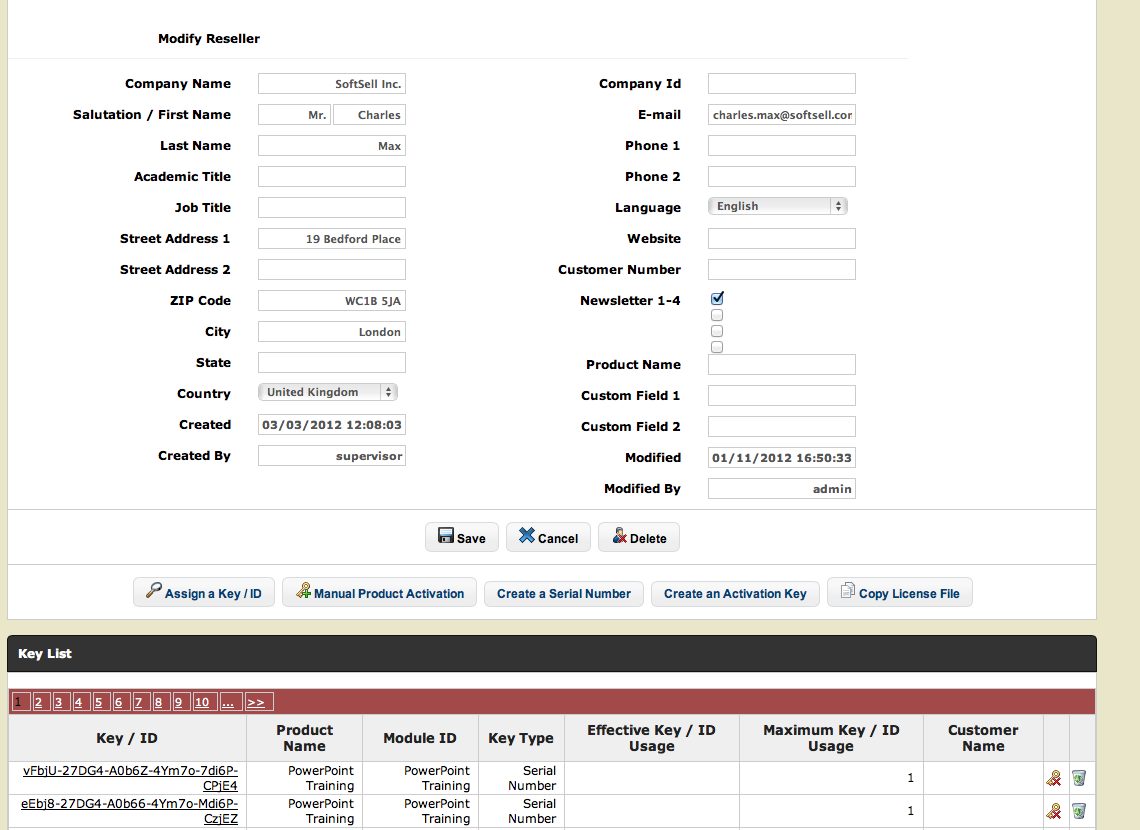The height and width of the screenshot is (830, 1140).
Task: Click the Manual Product Activation key icon
Action: click(x=302, y=592)
